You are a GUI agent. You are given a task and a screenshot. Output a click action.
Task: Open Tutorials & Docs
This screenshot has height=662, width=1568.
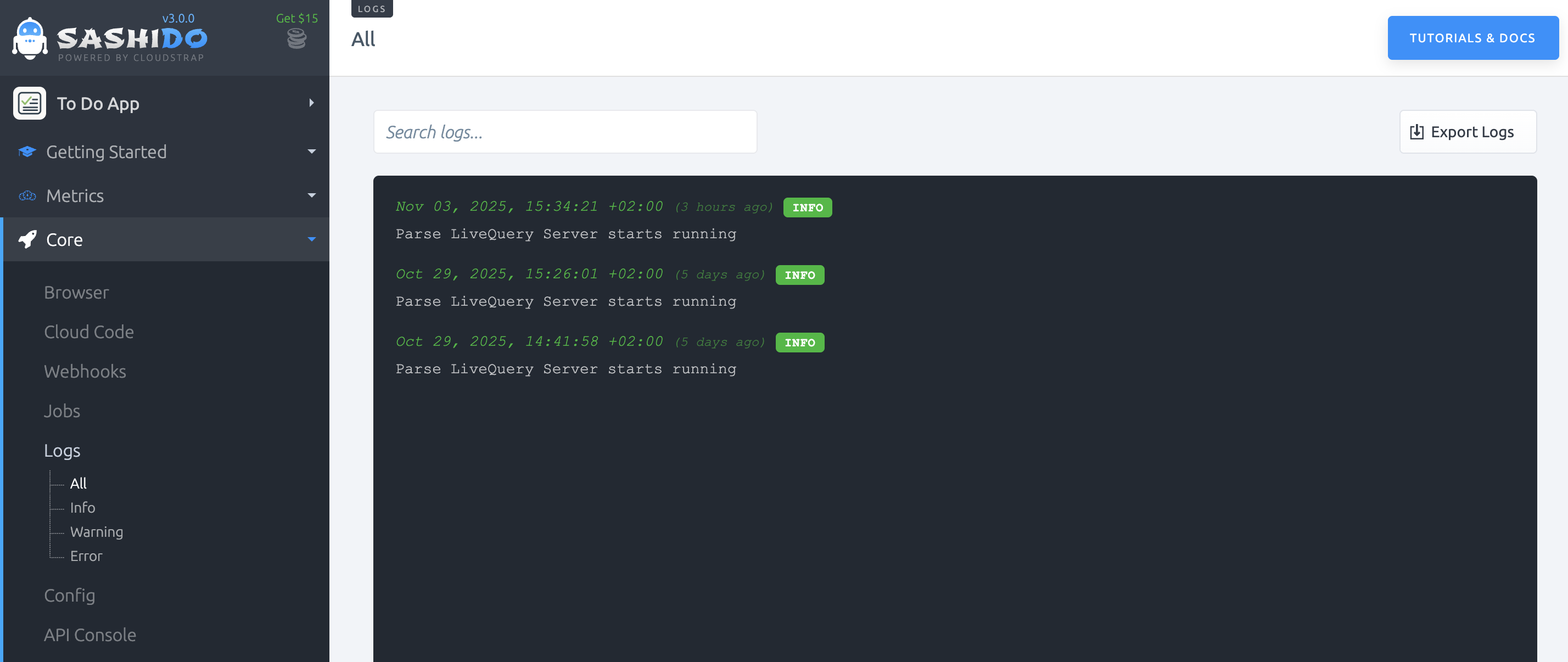click(1472, 38)
